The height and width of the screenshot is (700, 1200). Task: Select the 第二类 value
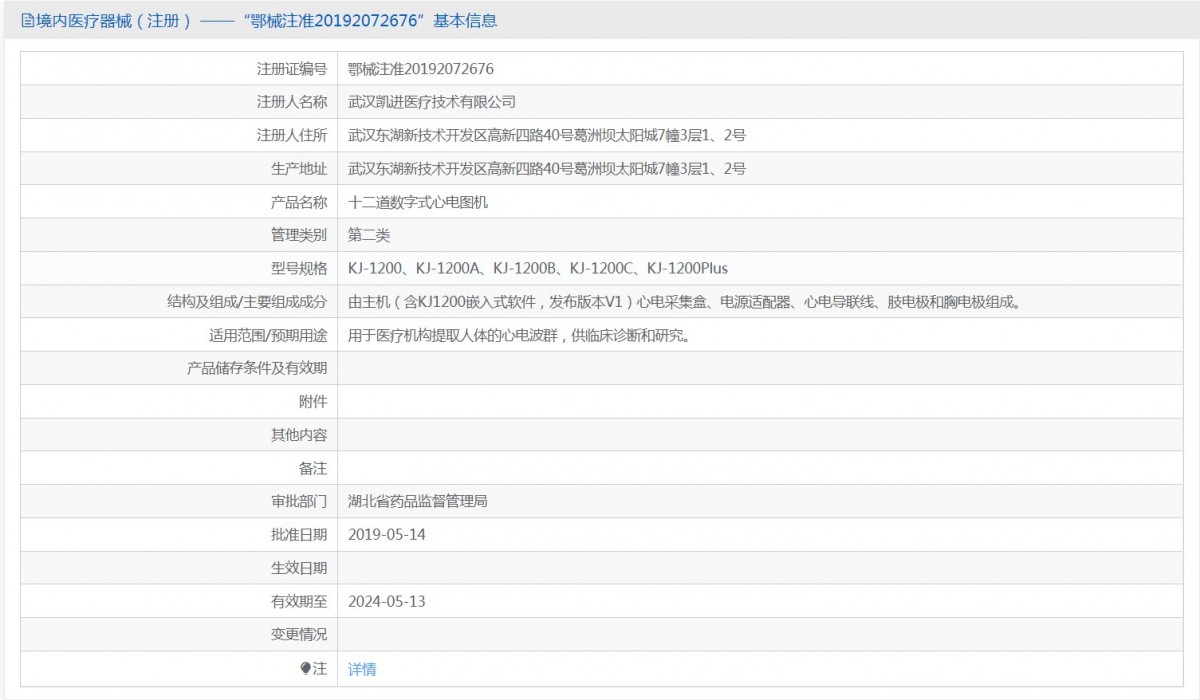click(x=369, y=235)
